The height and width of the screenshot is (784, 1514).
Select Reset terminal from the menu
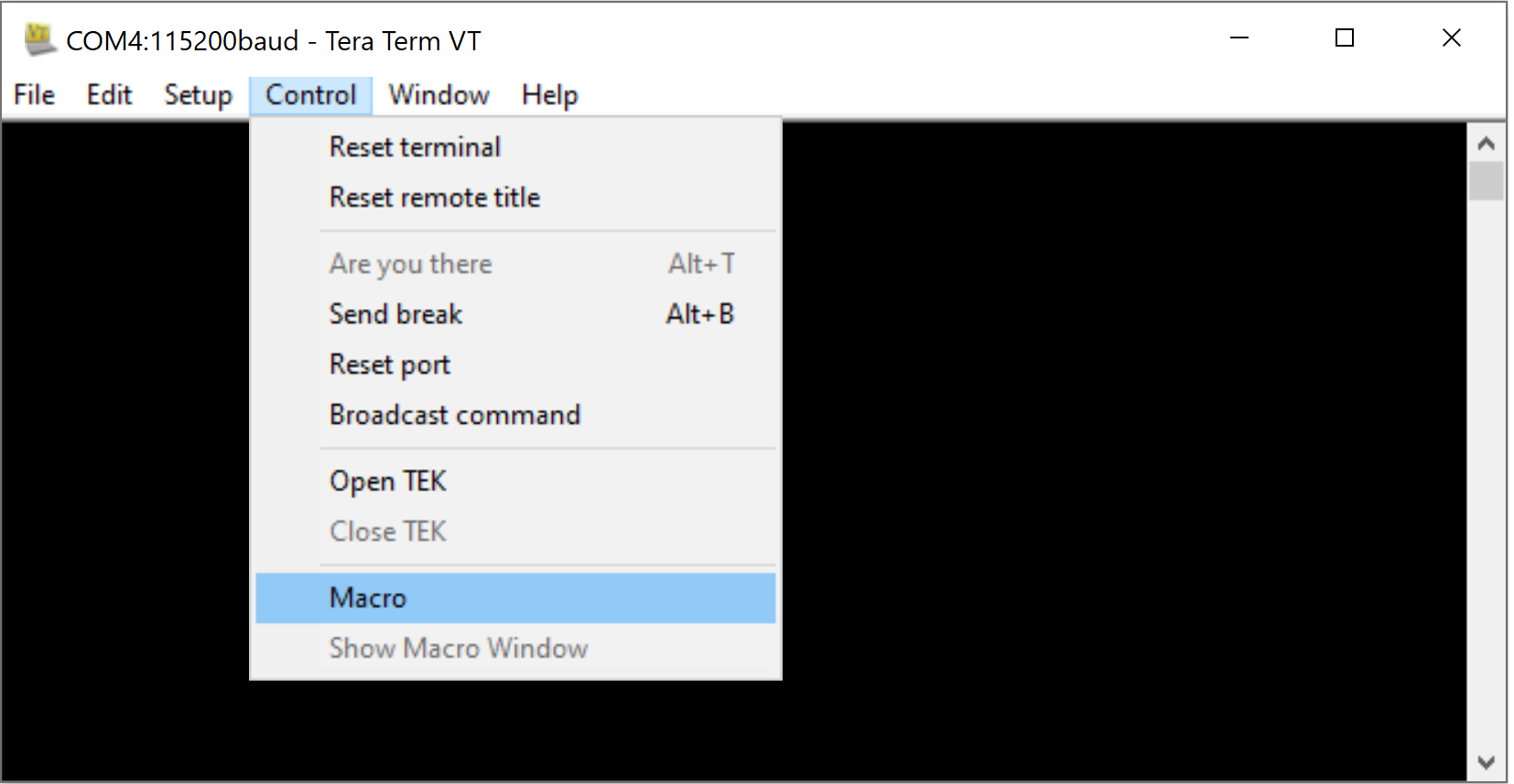pyautogui.click(x=415, y=146)
